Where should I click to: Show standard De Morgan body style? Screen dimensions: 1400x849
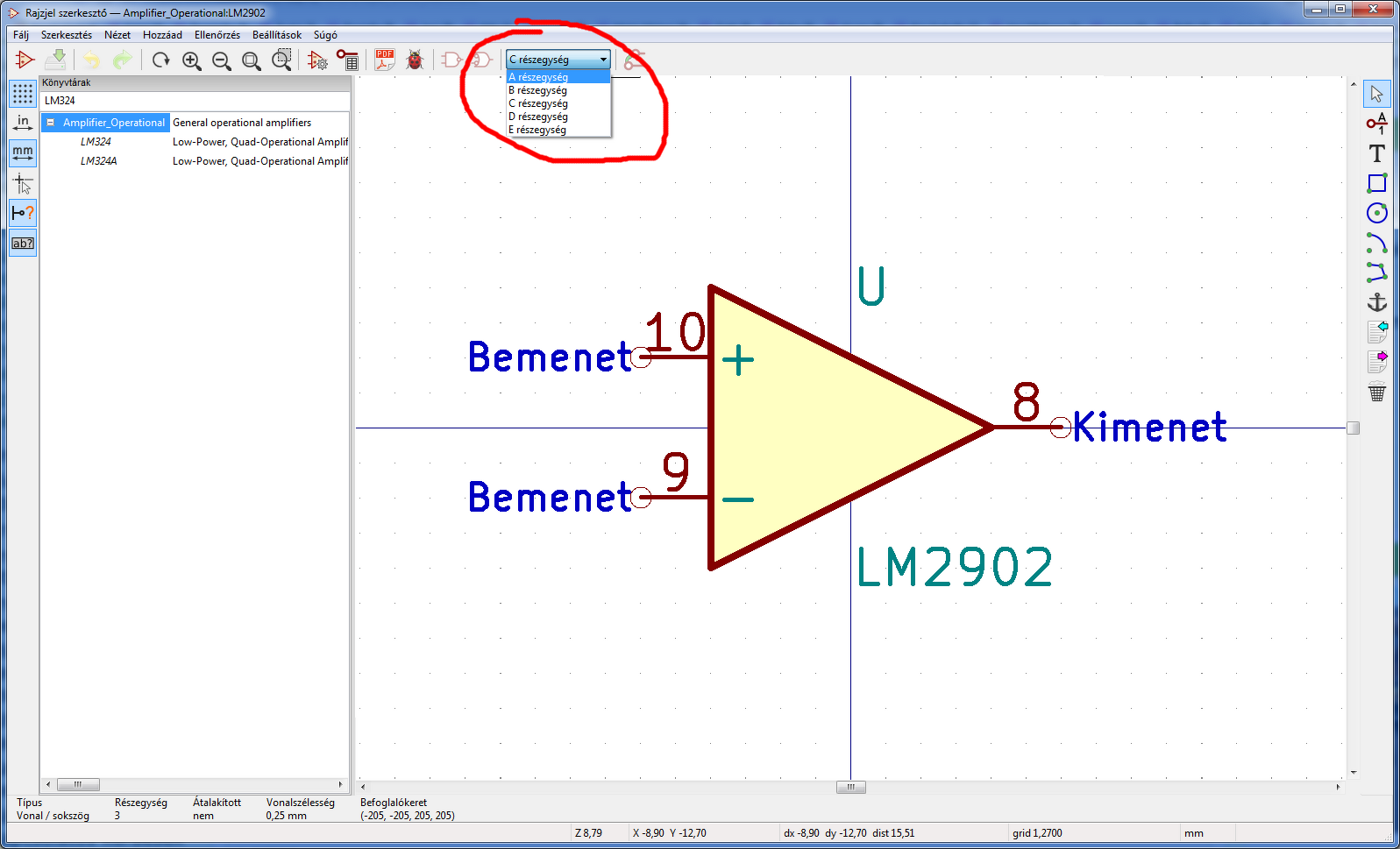tap(451, 60)
